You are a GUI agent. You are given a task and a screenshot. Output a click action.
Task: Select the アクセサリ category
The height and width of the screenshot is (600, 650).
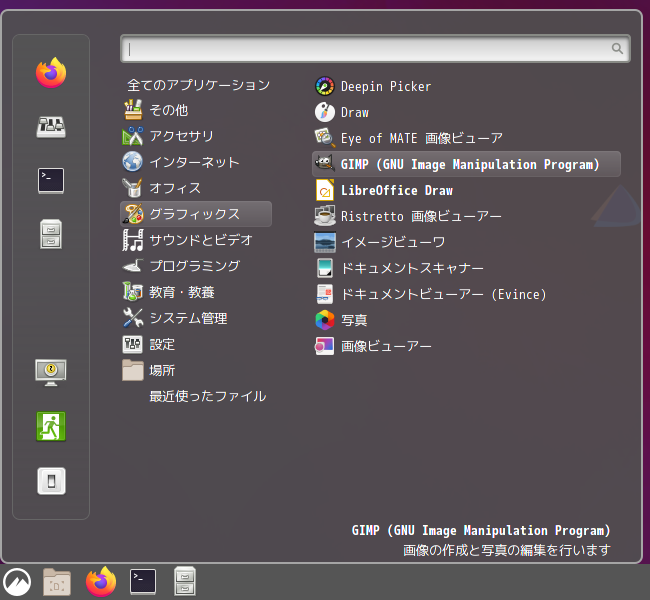pyautogui.click(x=196, y=136)
